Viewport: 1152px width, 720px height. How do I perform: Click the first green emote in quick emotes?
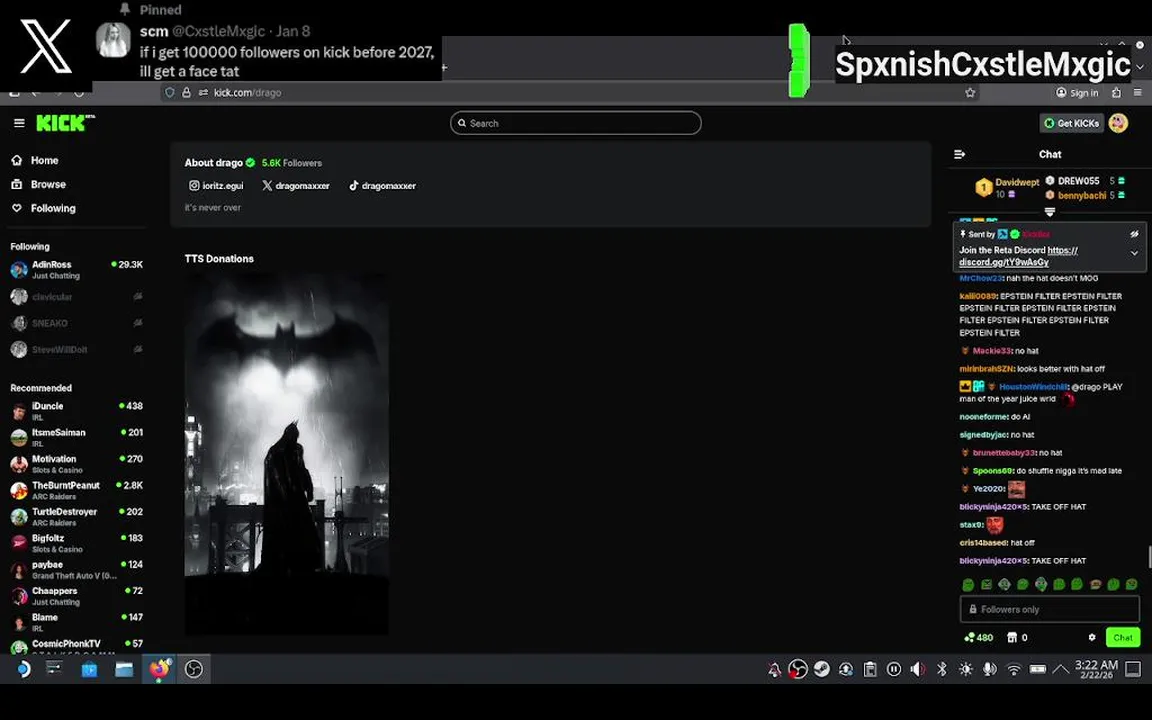tap(968, 585)
